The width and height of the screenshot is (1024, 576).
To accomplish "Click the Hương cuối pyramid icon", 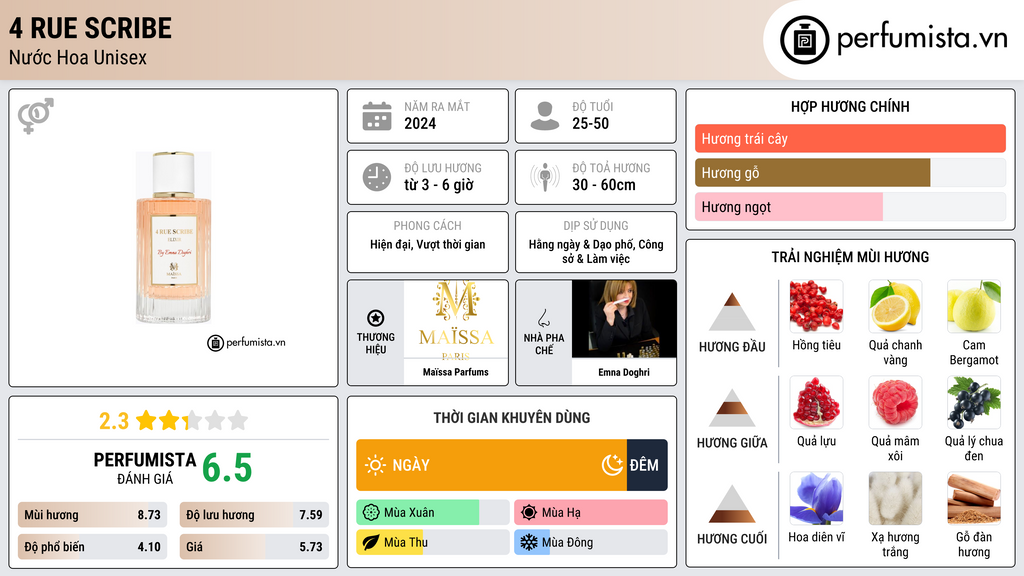I will [732, 504].
